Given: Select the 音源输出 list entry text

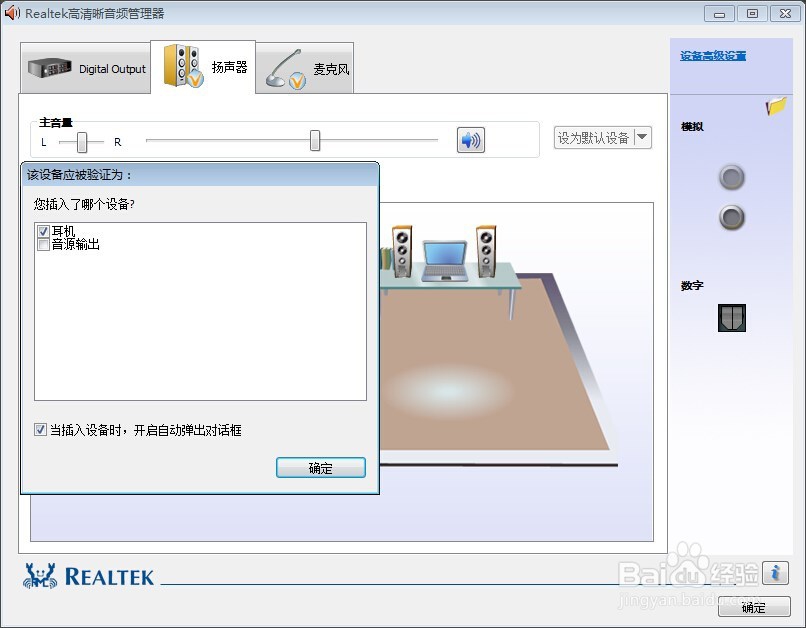Looking at the screenshot, I should [76, 245].
